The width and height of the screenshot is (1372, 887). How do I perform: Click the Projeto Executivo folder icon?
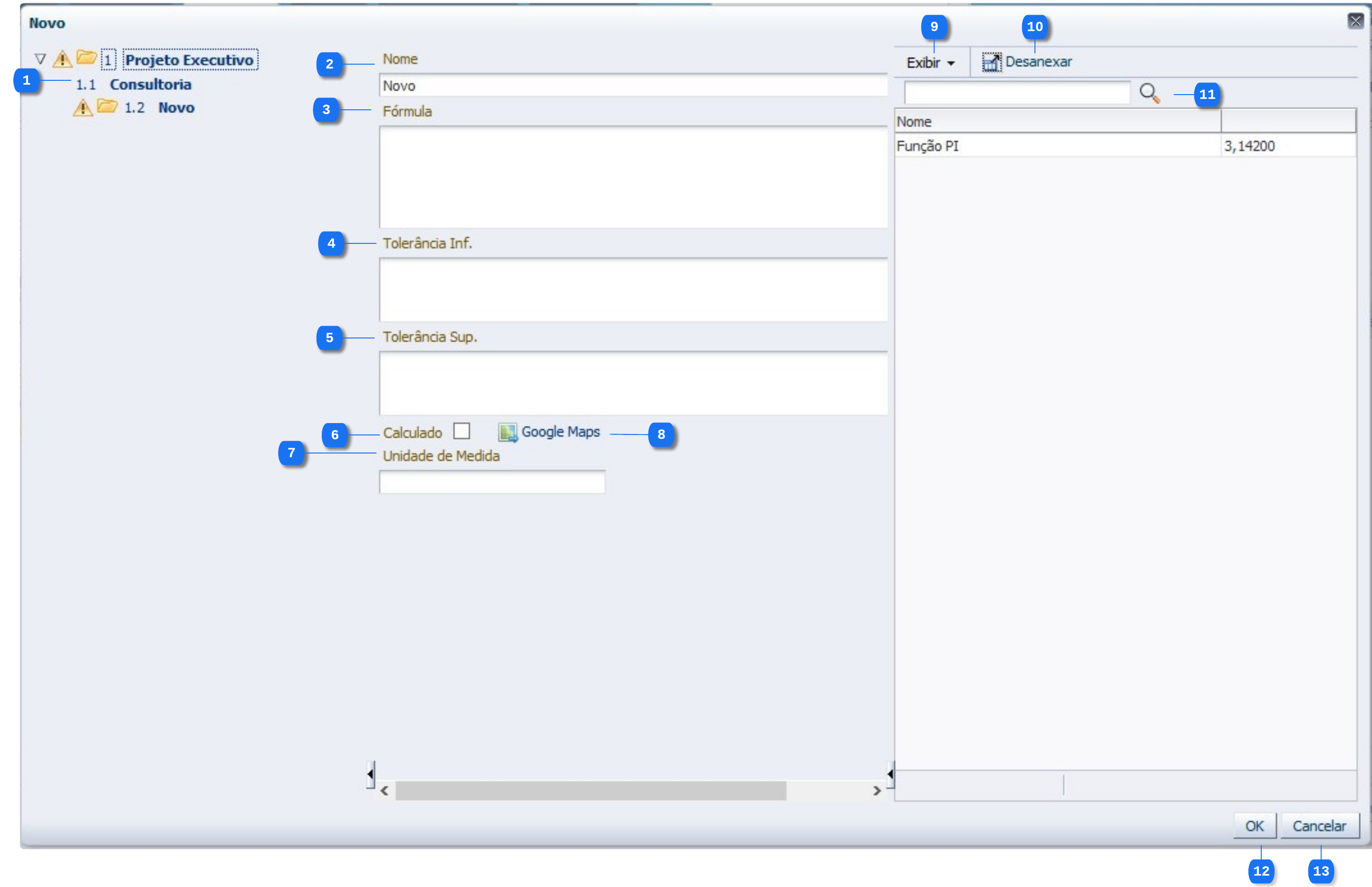pyautogui.click(x=87, y=57)
